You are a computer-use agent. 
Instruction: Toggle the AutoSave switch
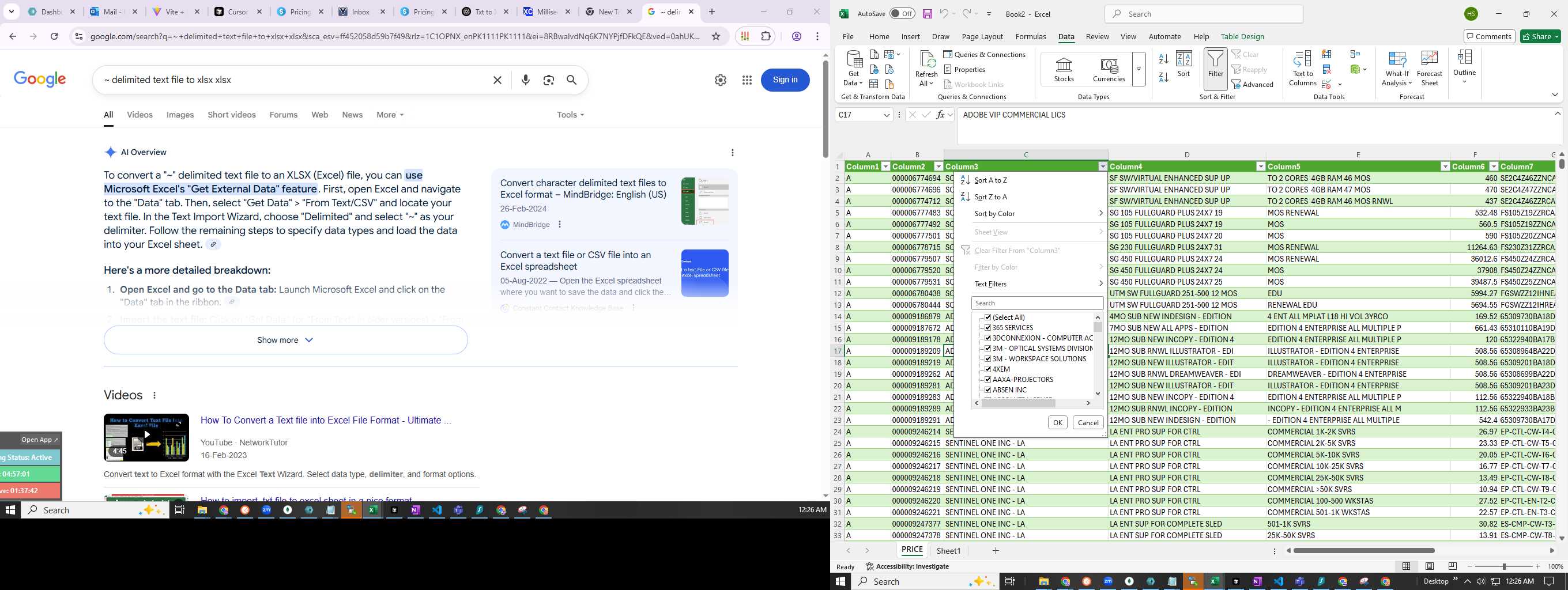(902, 13)
